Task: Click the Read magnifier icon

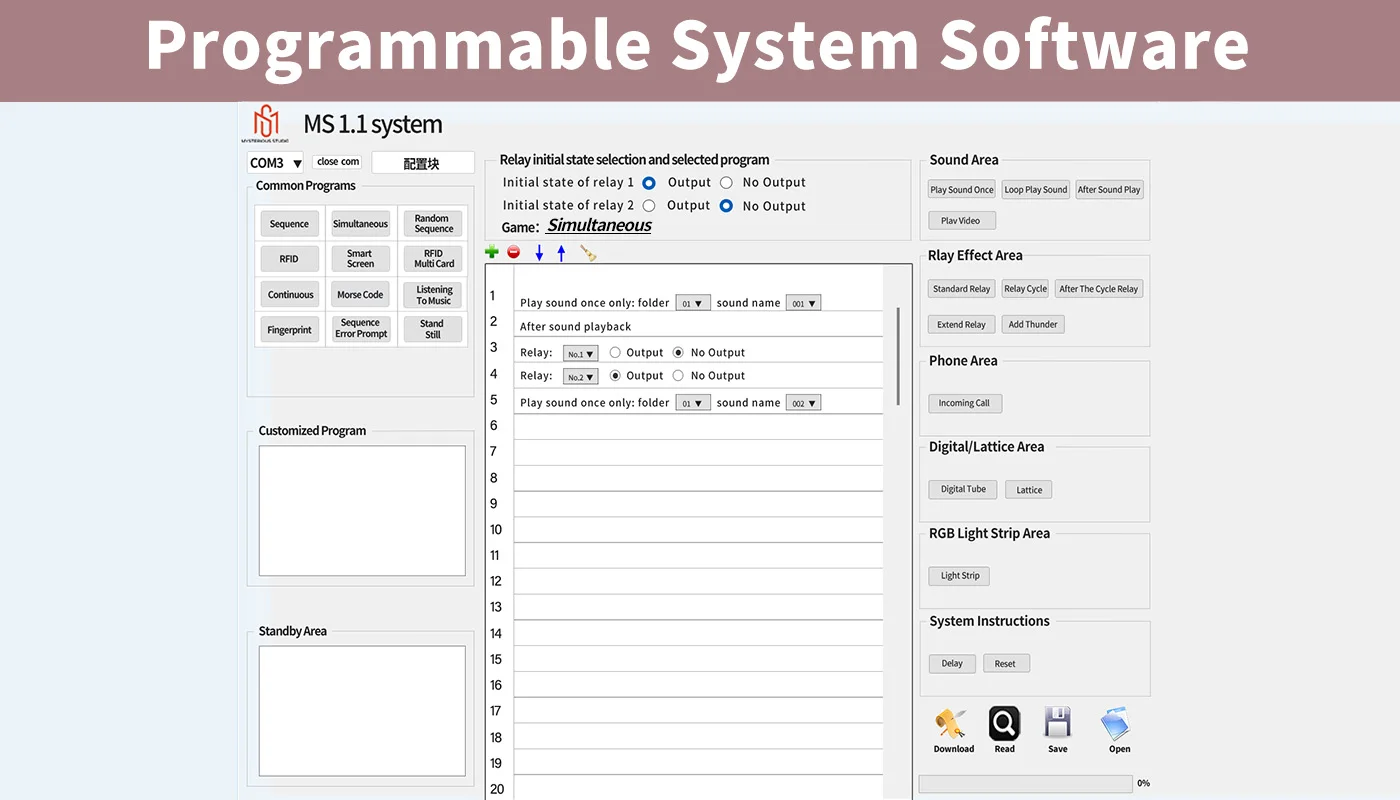Action: (1004, 723)
